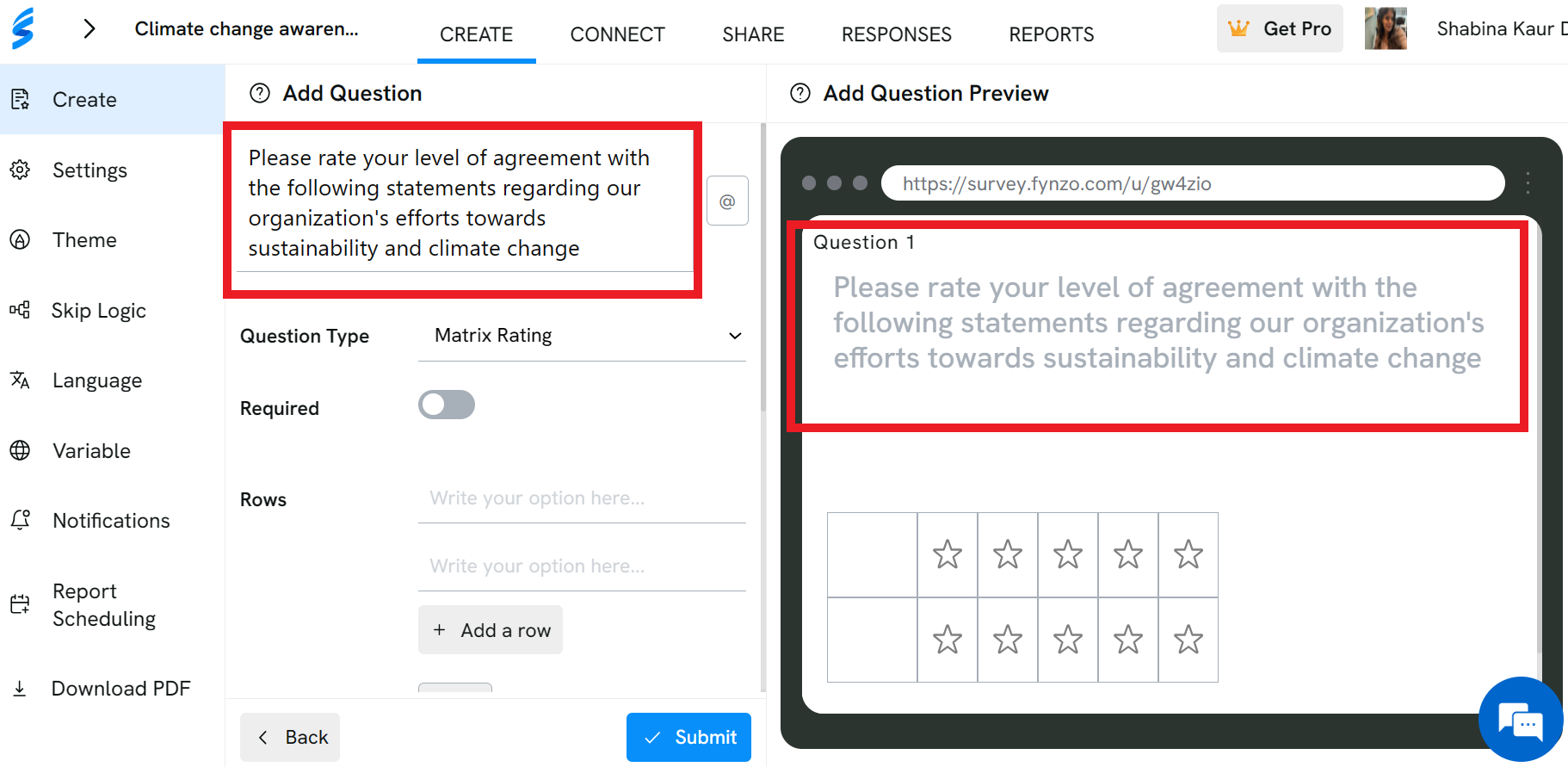Toggle the Required switch on
Screen dimensions: 1568x767
pos(447,405)
